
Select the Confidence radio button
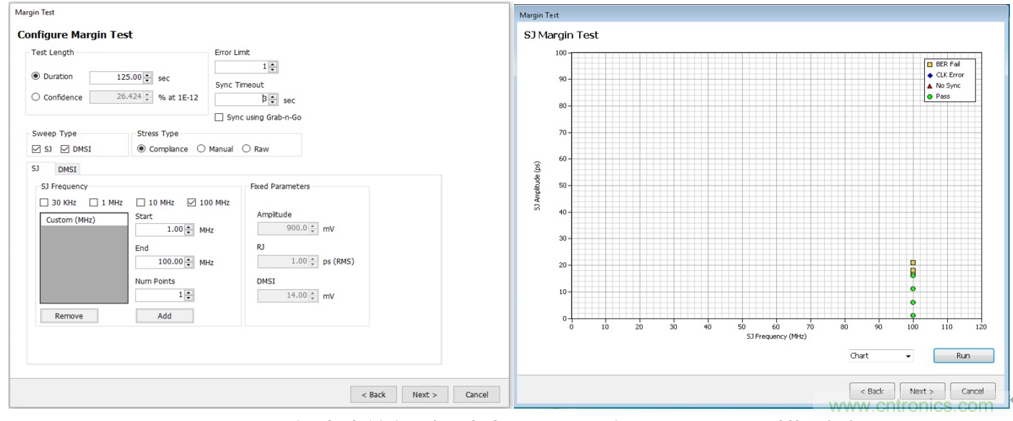point(37,97)
